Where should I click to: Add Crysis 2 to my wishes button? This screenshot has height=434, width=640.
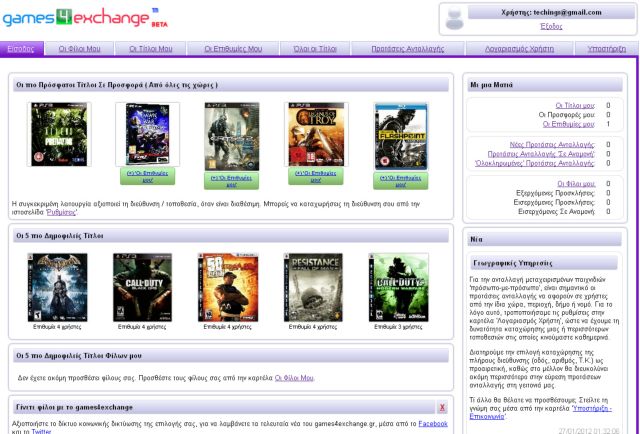click(231, 181)
